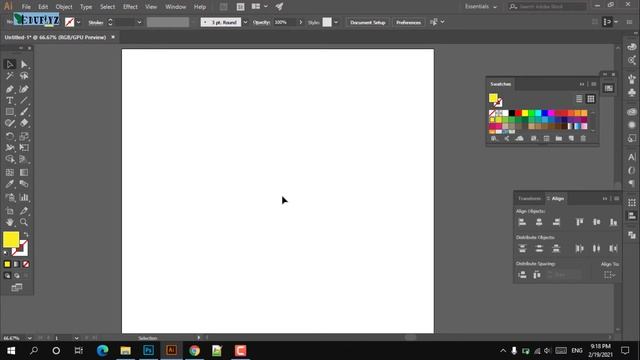
Task: Click the toolbar Fill color box
Action: (x=11, y=240)
